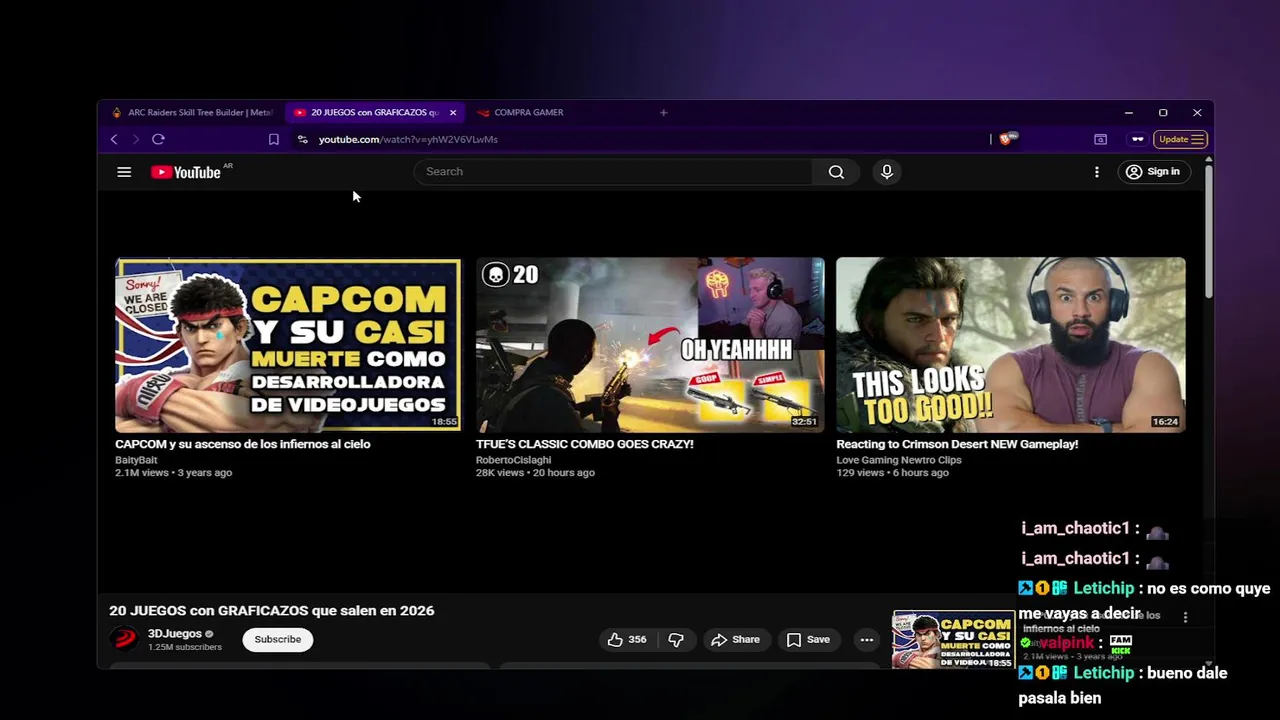
Task: Reload the page with refresh icon
Action: click(158, 139)
